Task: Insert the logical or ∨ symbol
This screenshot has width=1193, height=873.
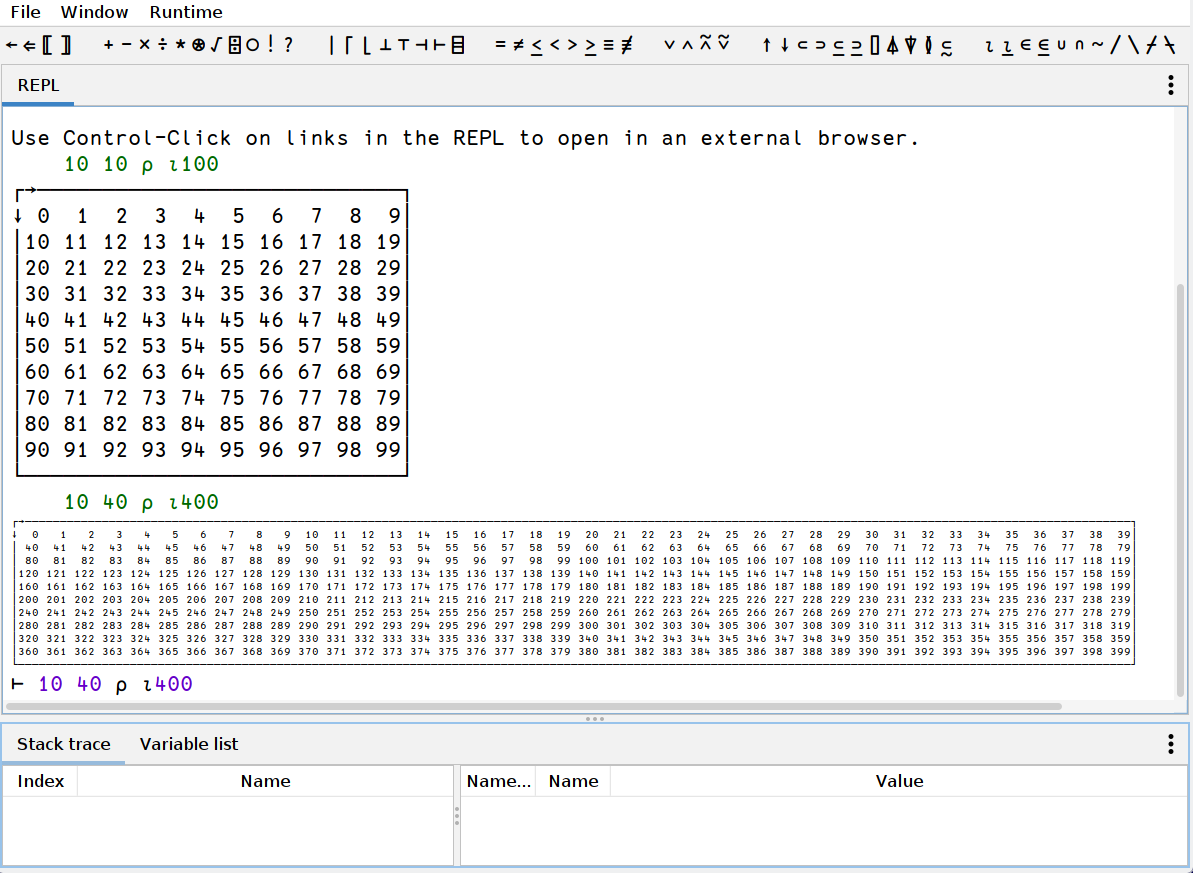Action: [668, 45]
